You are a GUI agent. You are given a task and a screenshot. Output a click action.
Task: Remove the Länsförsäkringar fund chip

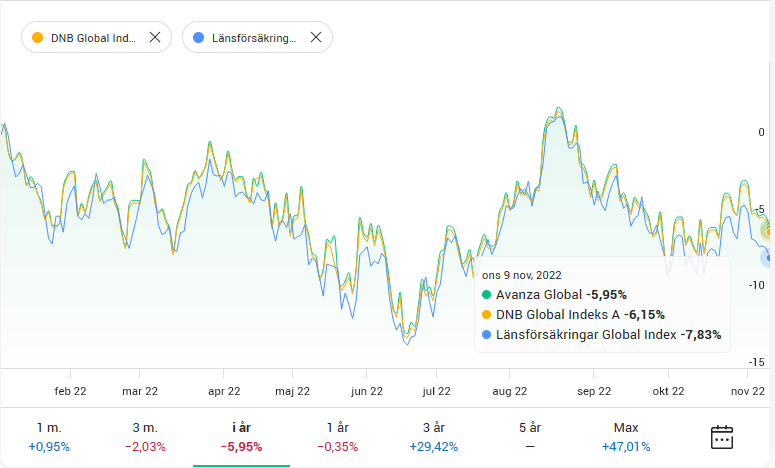(x=315, y=37)
